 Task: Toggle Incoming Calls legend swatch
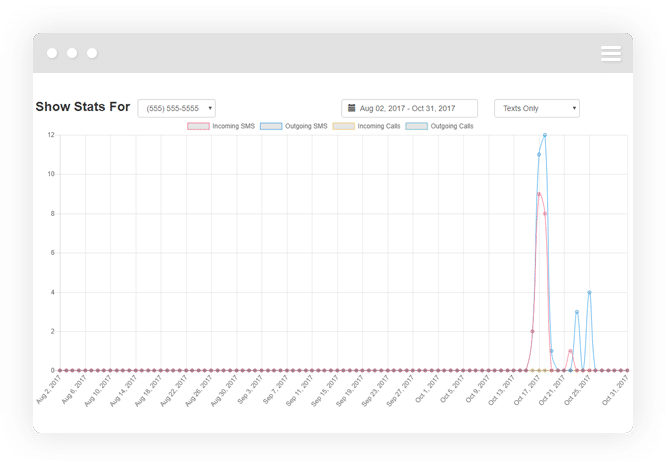[x=344, y=126]
